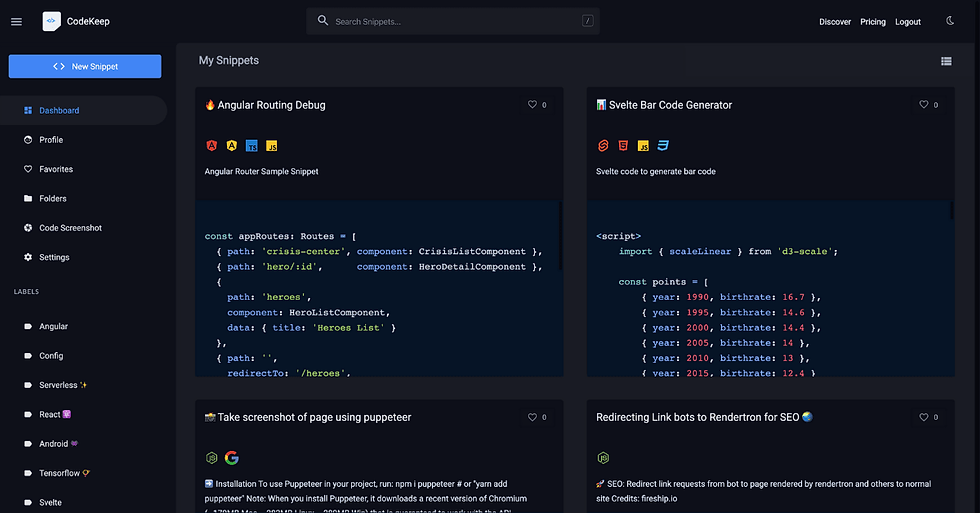Favorite the puppeteer screenshot snippet

coord(532,417)
